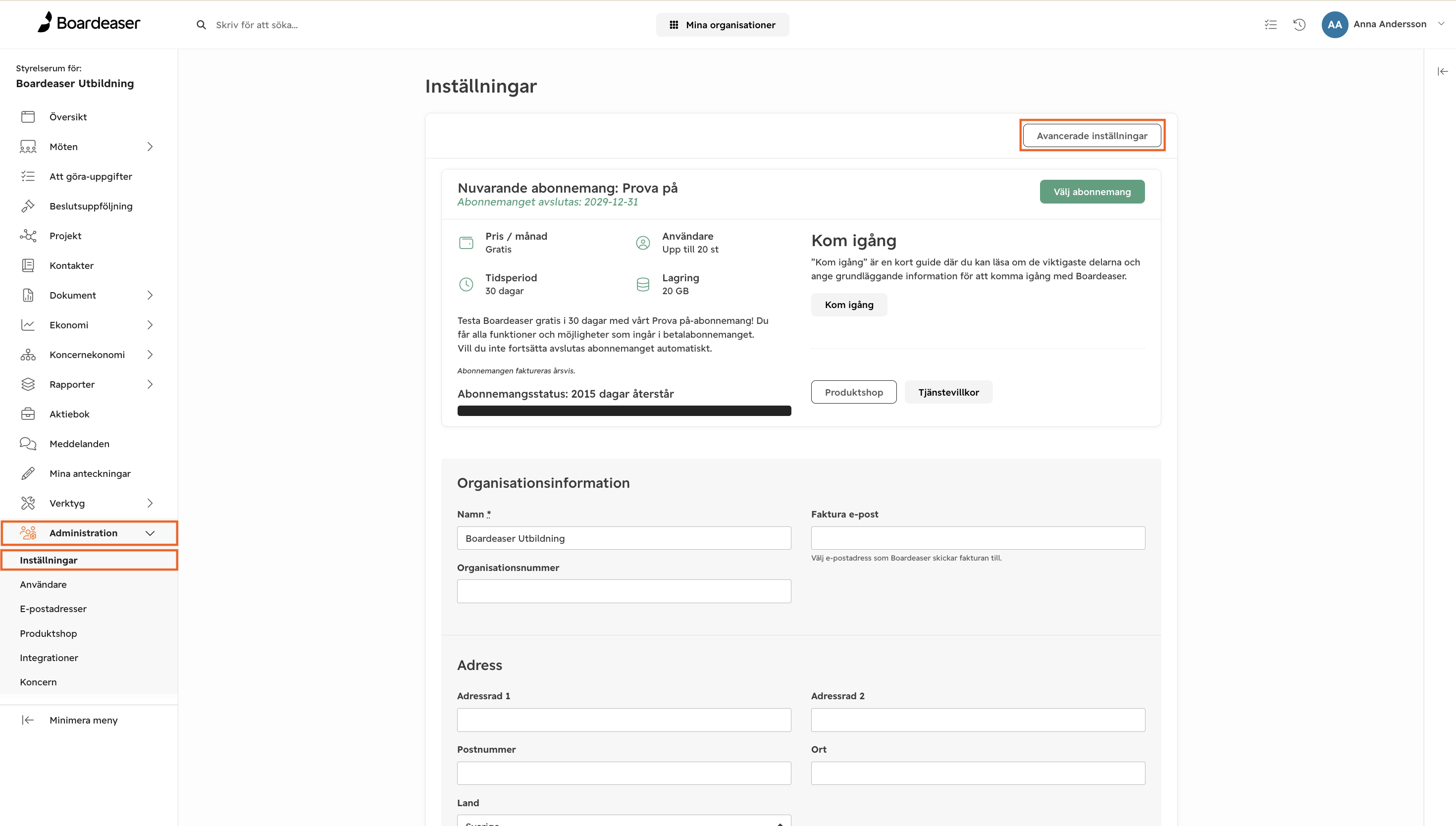Click 'Abonnemanget avslutas: 2029-12-31' text
The width and height of the screenshot is (1456, 826).
coord(547,202)
